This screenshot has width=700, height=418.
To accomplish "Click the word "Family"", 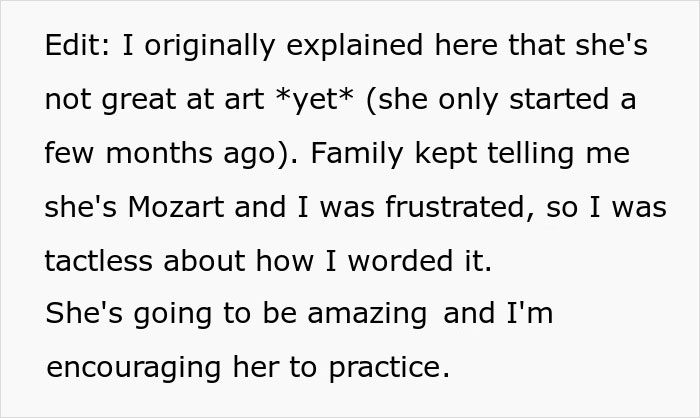I will point(357,155).
